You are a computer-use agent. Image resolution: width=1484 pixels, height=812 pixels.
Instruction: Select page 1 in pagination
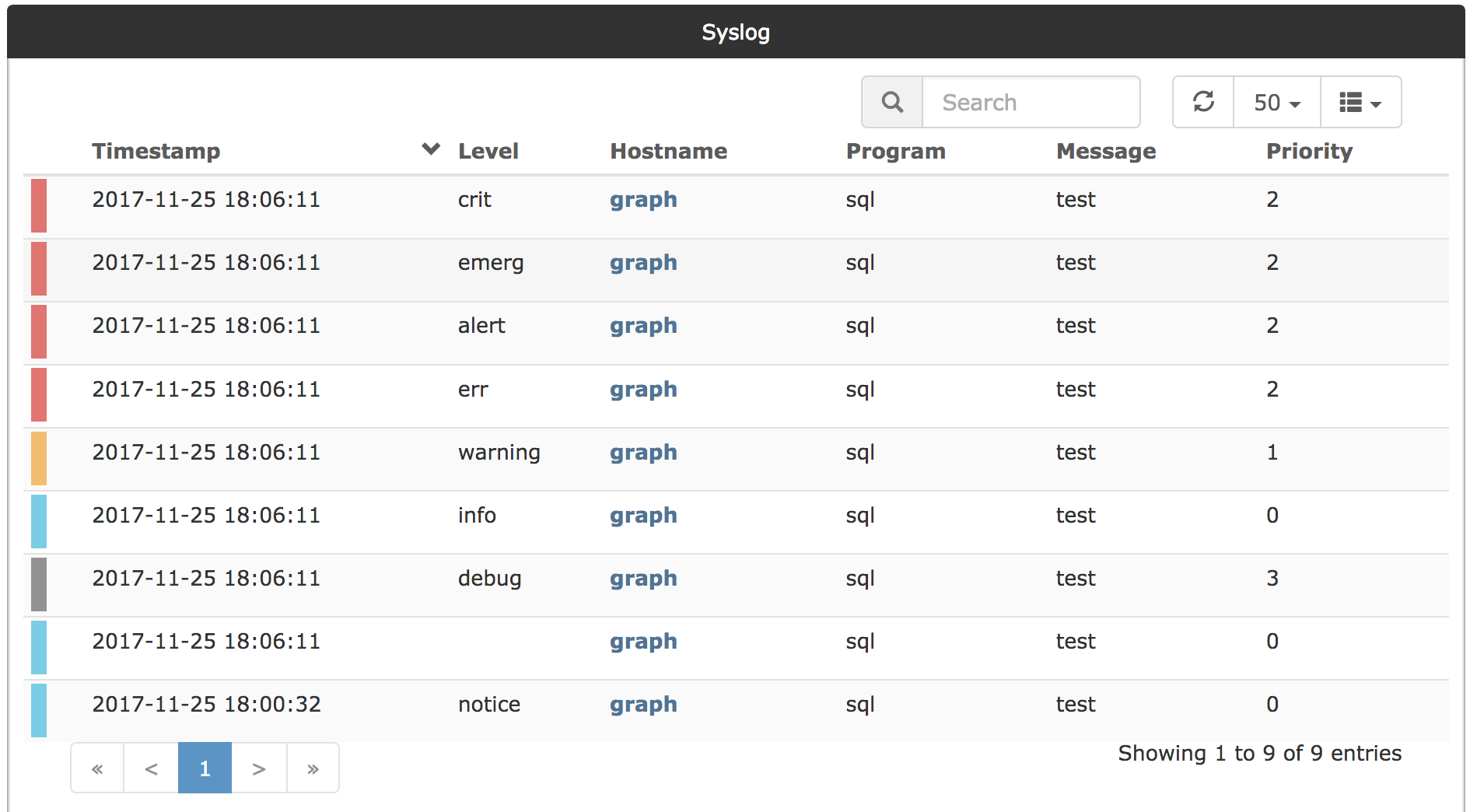205,768
